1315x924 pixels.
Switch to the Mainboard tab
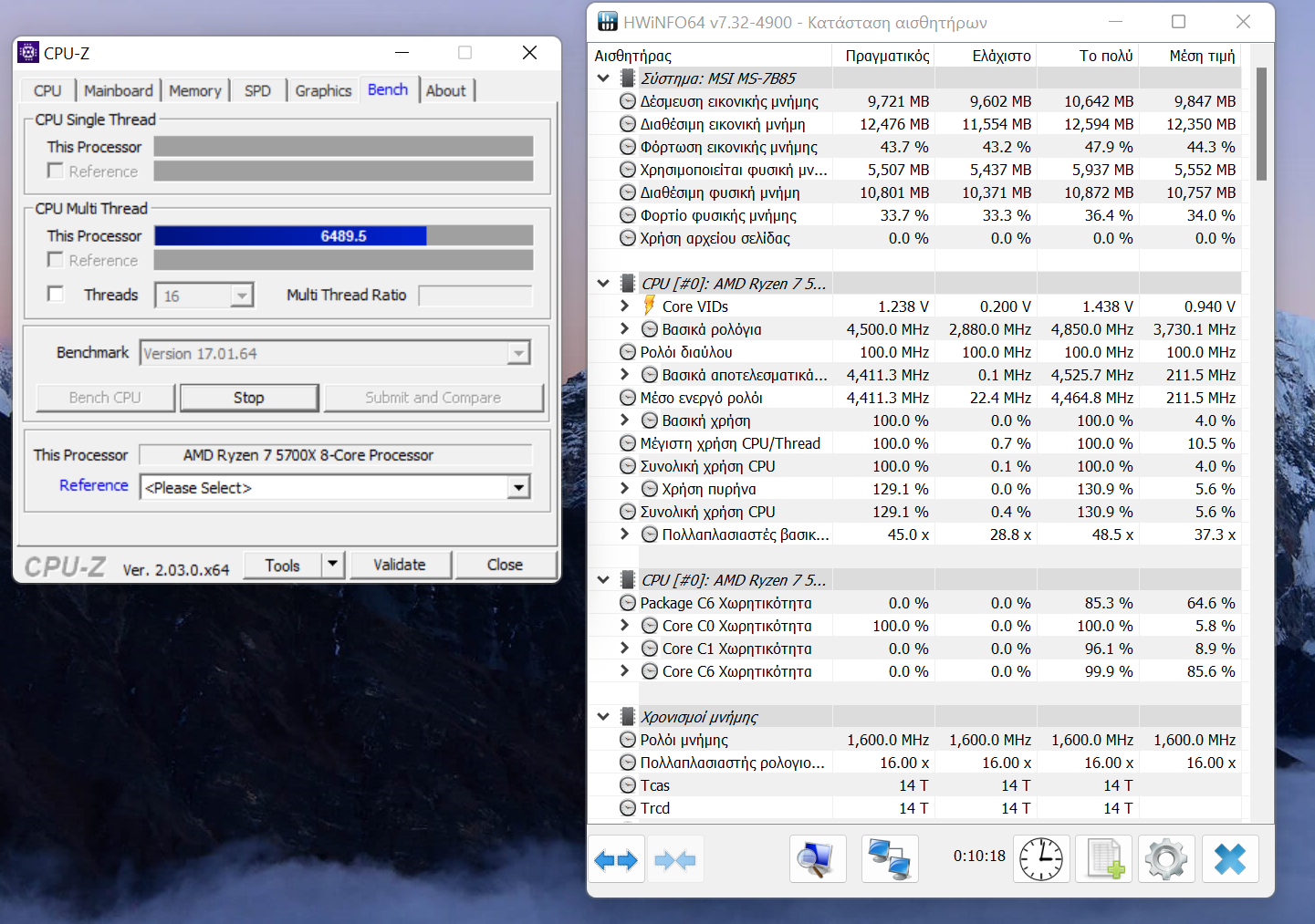pyautogui.click(x=119, y=90)
